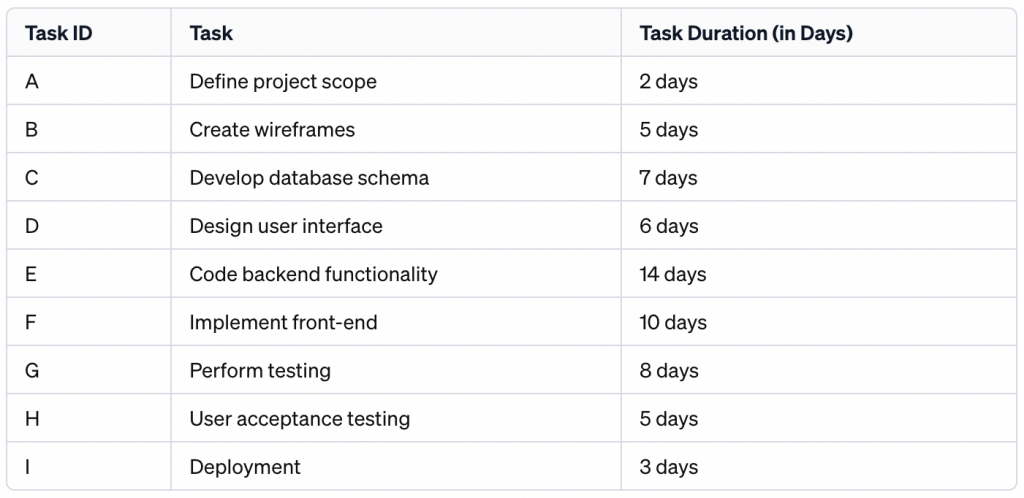Click the 10 days duration cell
Image resolution: width=1024 pixels, height=498 pixels.
(673, 322)
